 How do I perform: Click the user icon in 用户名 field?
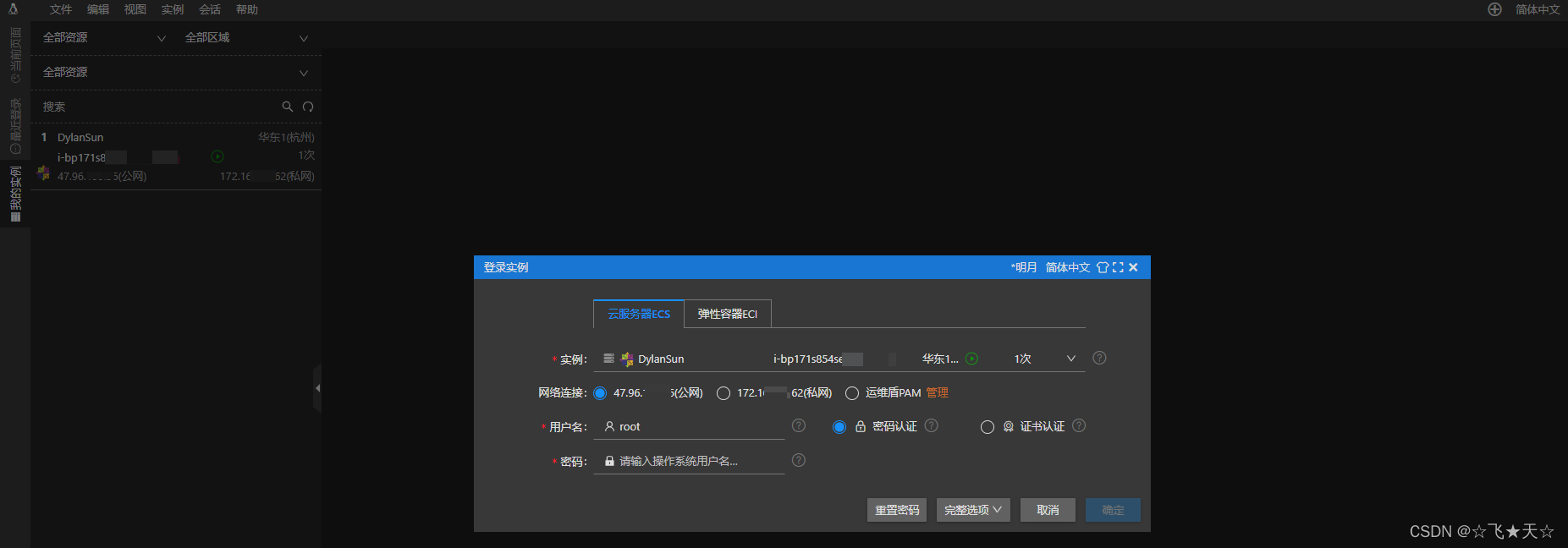coord(609,427)
